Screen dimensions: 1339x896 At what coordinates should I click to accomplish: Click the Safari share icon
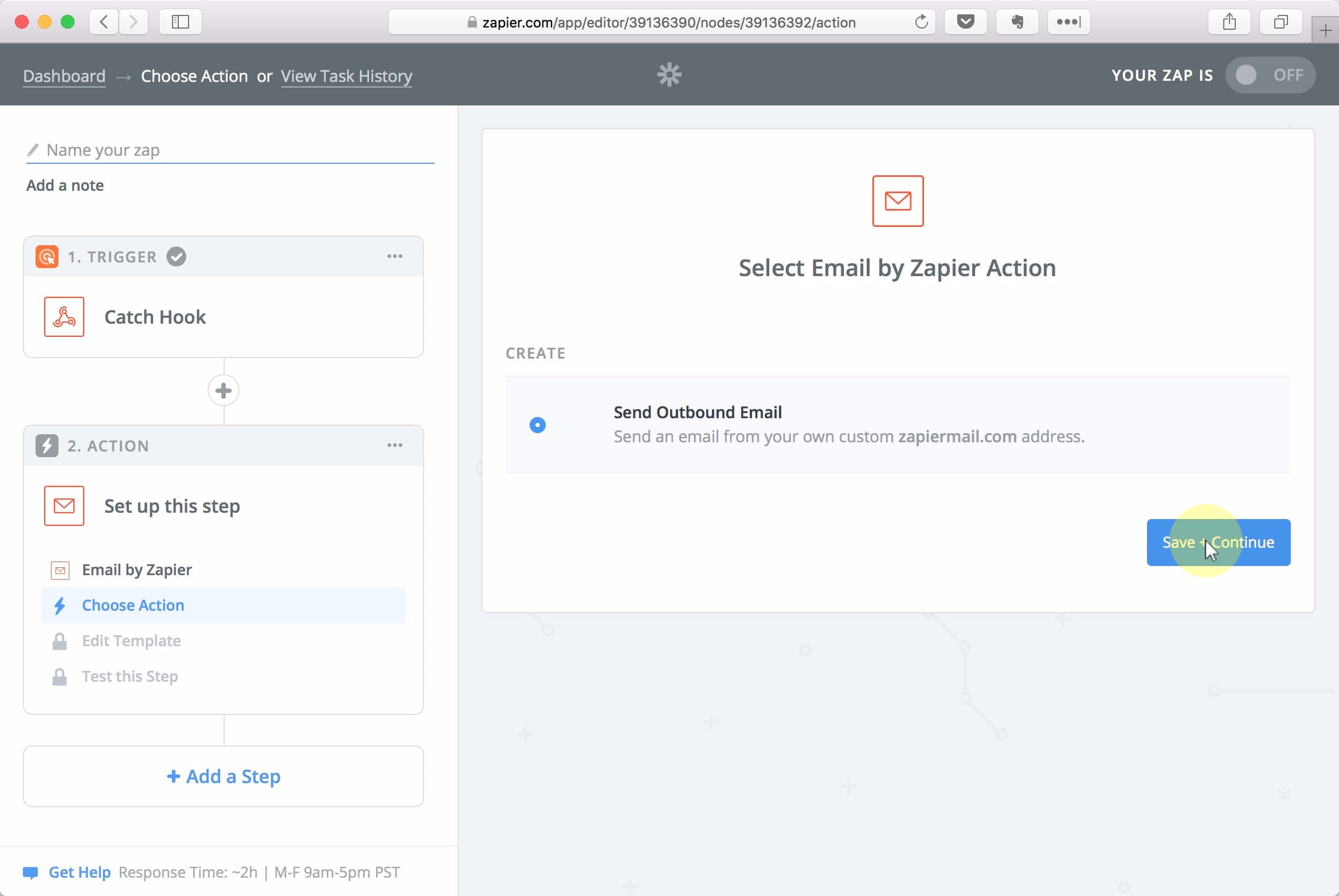(x=1230, y=22)
